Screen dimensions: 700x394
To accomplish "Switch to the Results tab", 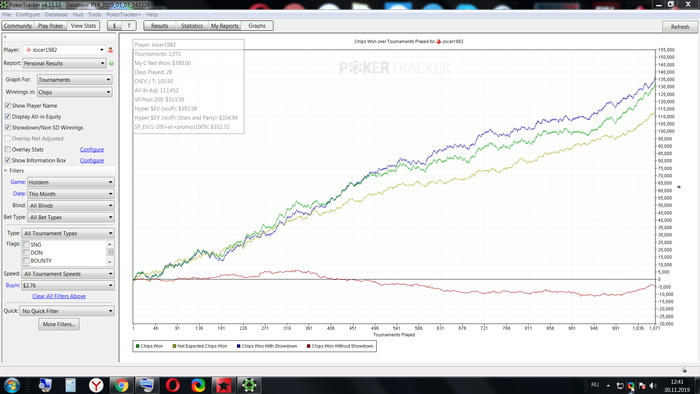I will pos(159,26).
